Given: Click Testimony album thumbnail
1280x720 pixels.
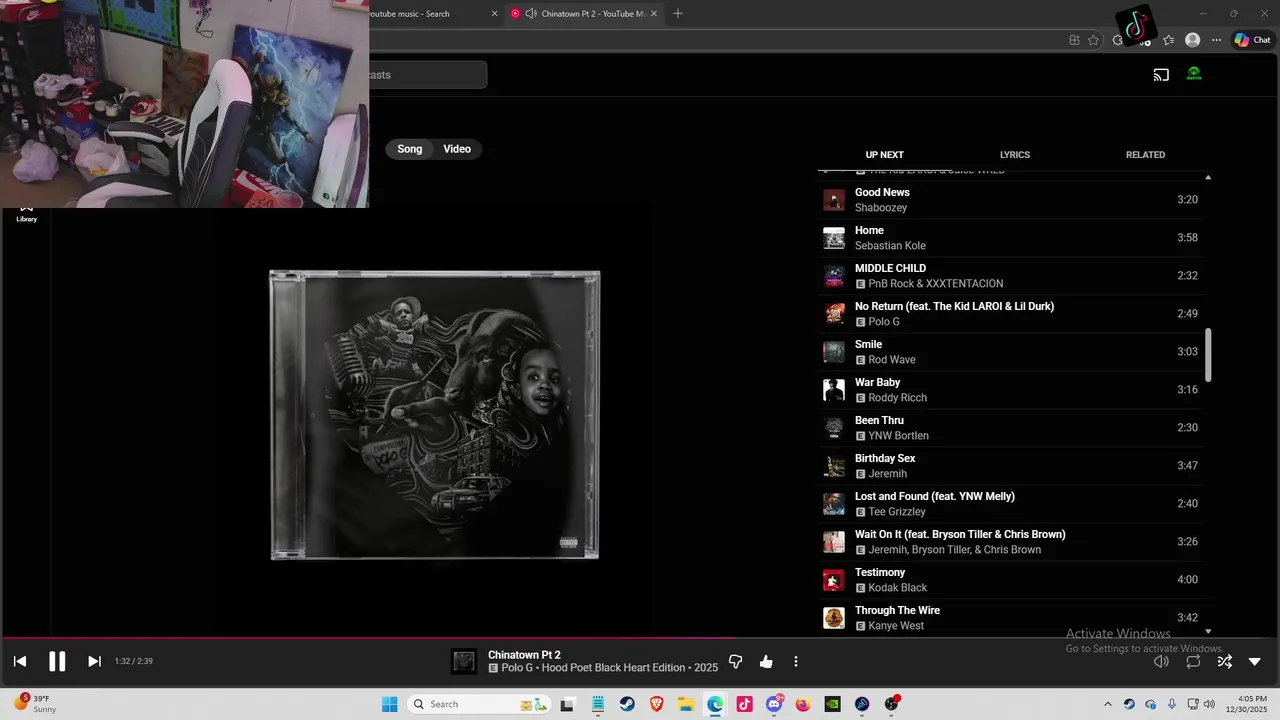Looking at the screenshot, I should [833, 580].
